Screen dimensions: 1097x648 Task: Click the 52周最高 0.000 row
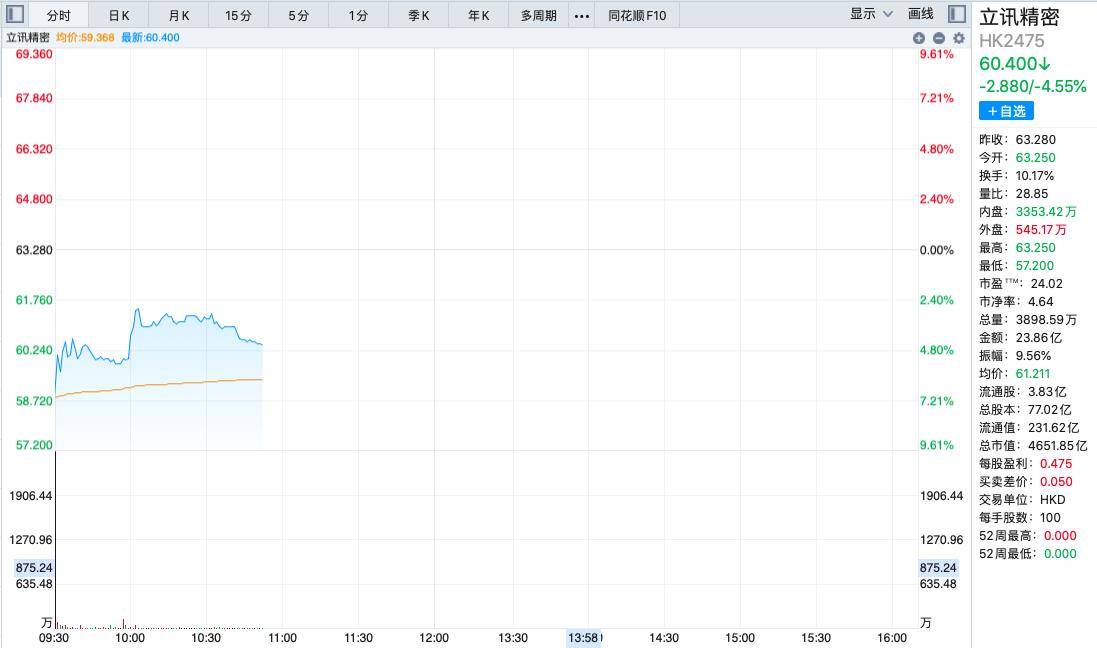(x=1028, y=535)
